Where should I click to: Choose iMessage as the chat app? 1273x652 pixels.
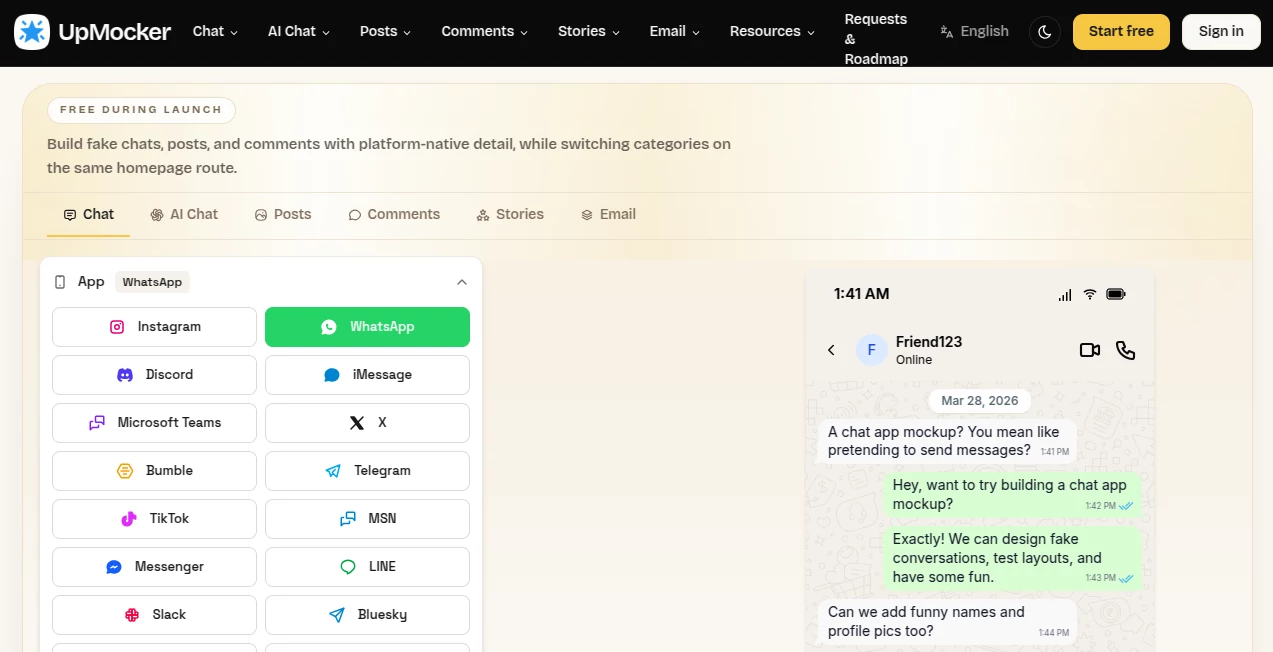pyautogui.click(x=367, y=375)
